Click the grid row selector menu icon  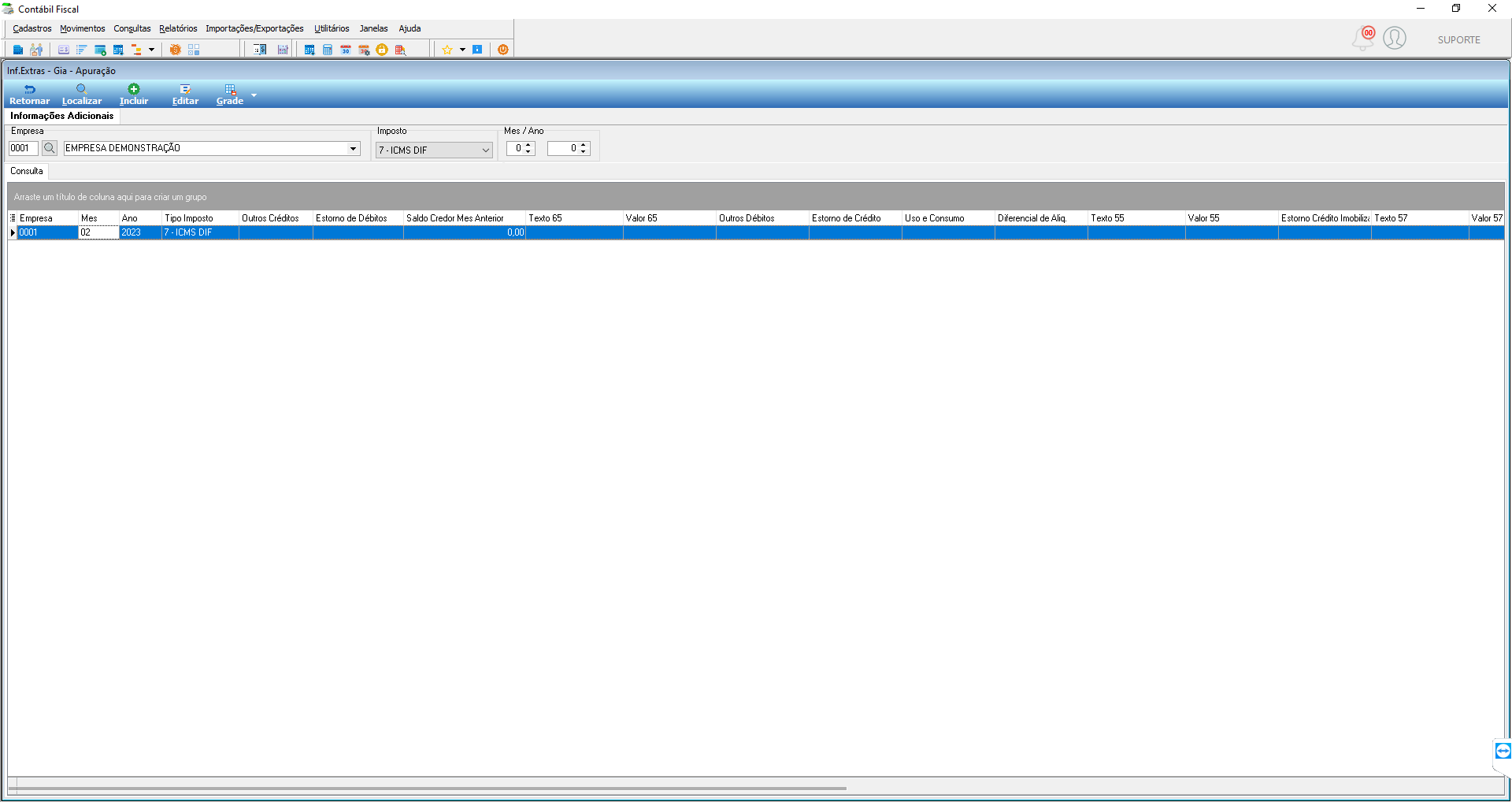click(x=13, y=218)
